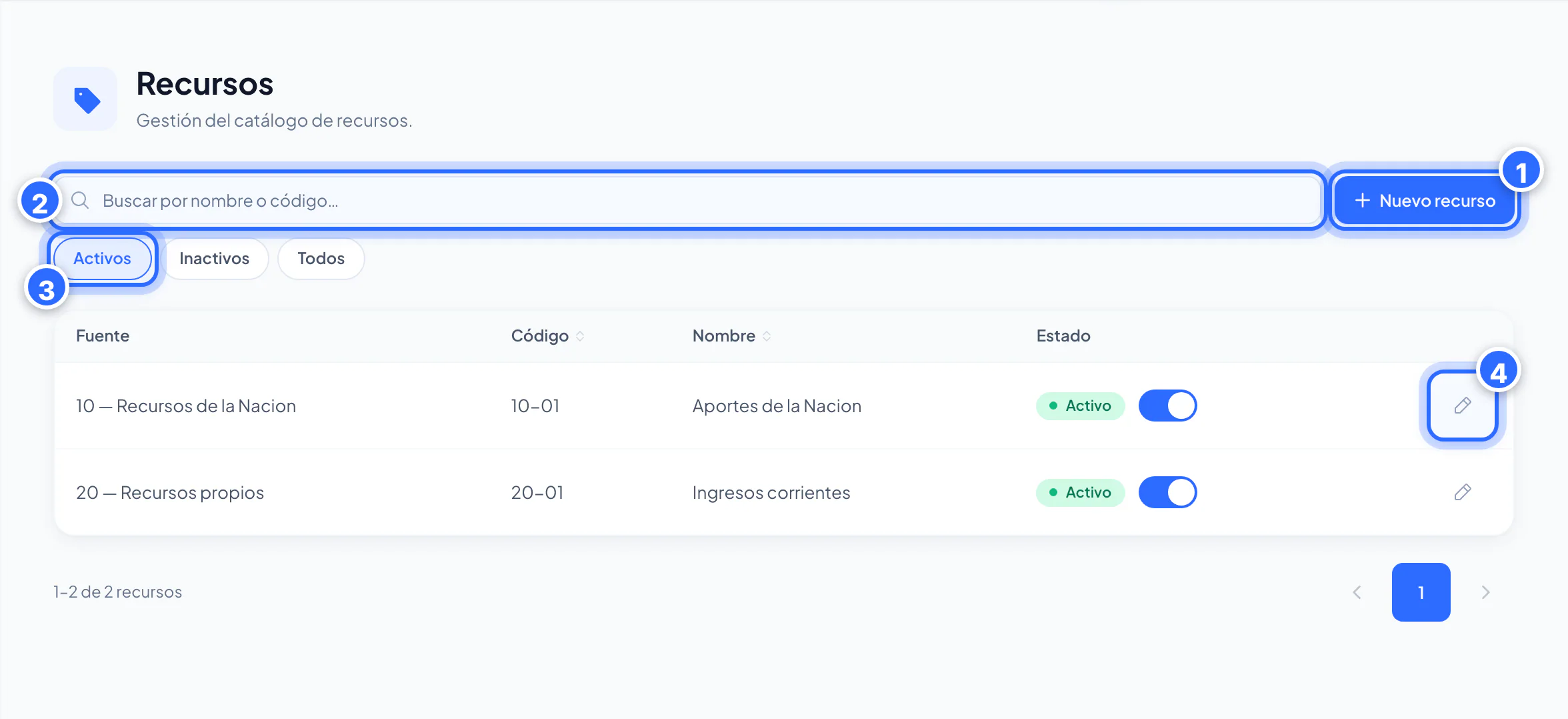
Task: Select the Todos filter
Action: tap(321, 259)
